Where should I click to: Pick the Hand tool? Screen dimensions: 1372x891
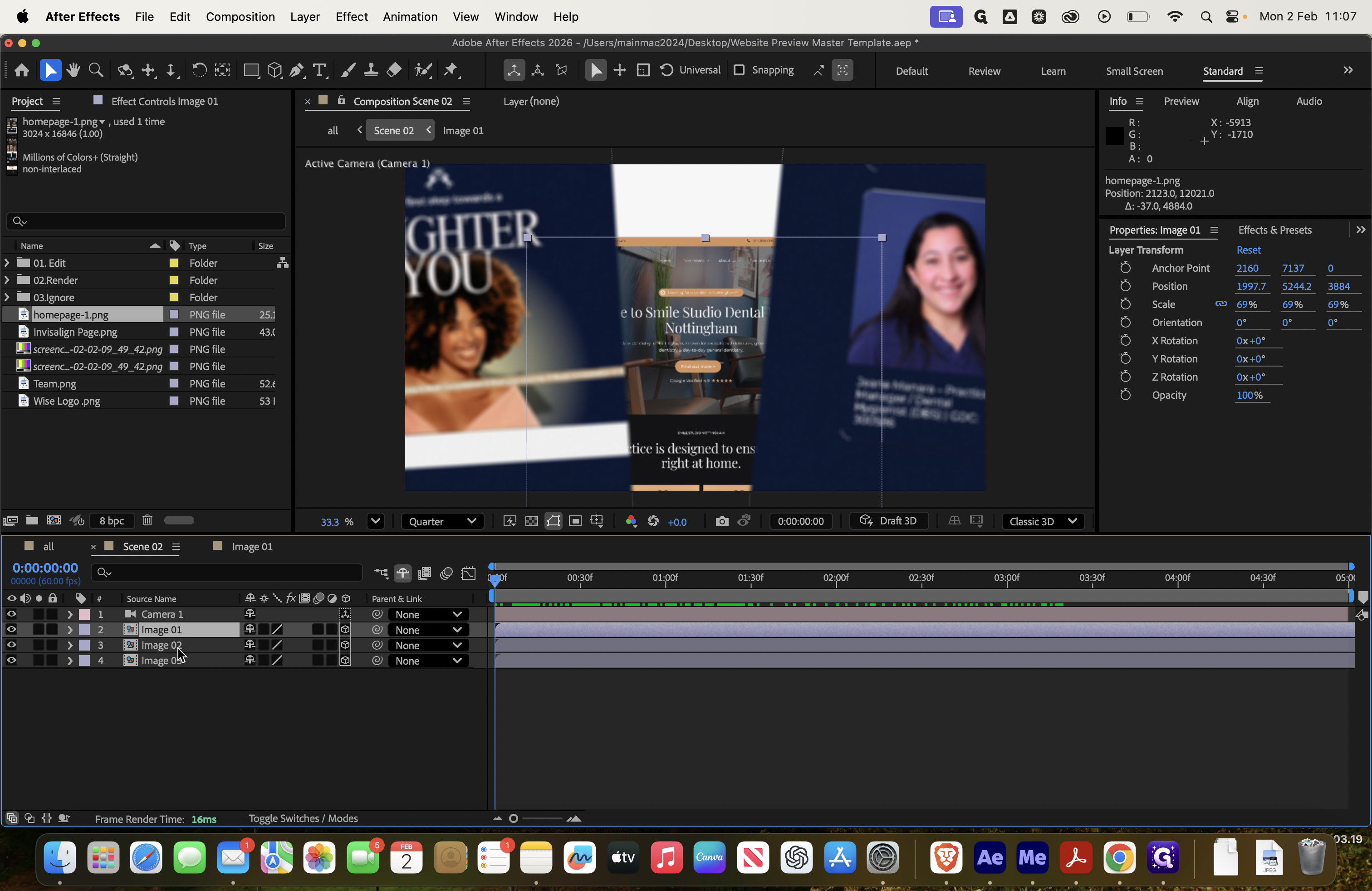coord(73,70)
